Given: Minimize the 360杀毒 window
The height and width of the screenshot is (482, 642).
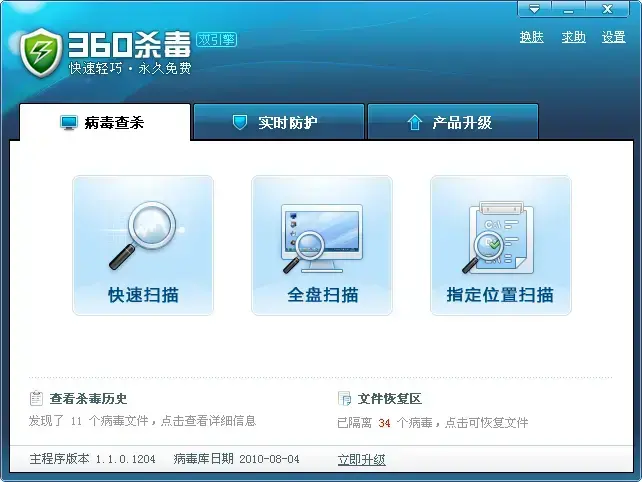Looking at the screenshot, I should pos(568,9).
